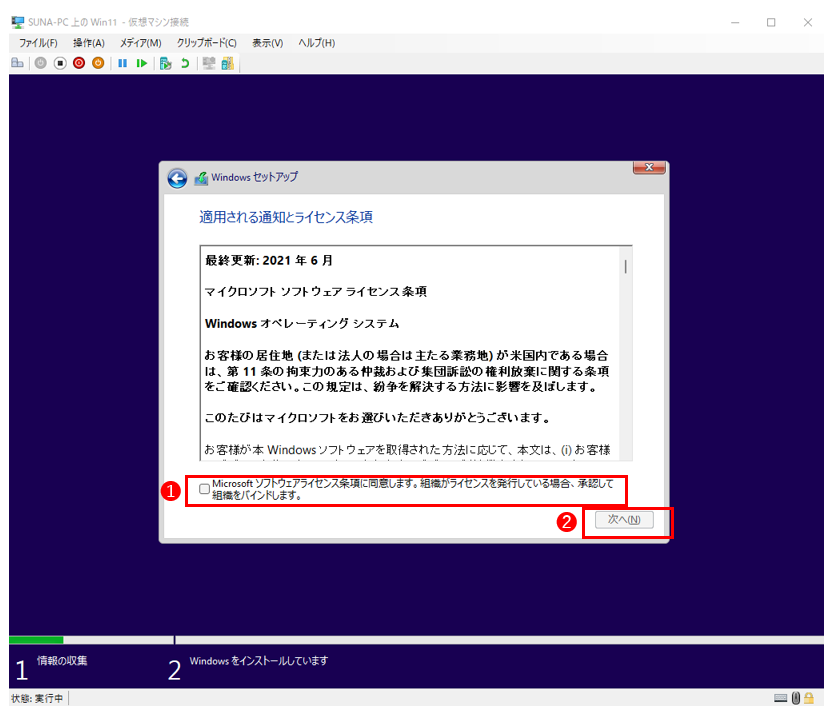Click the padlock security status icon
829x715 pixels.
[x=809, y=698]
